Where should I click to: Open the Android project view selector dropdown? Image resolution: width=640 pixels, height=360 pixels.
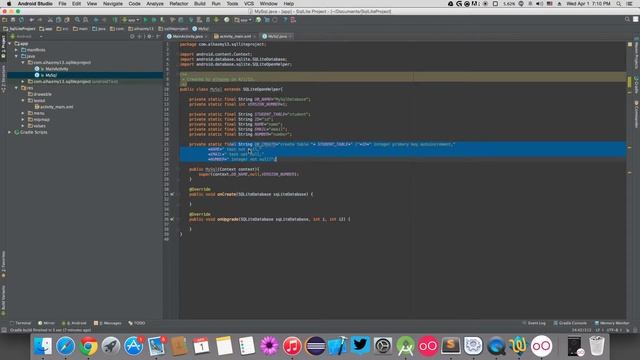(27, 36)
